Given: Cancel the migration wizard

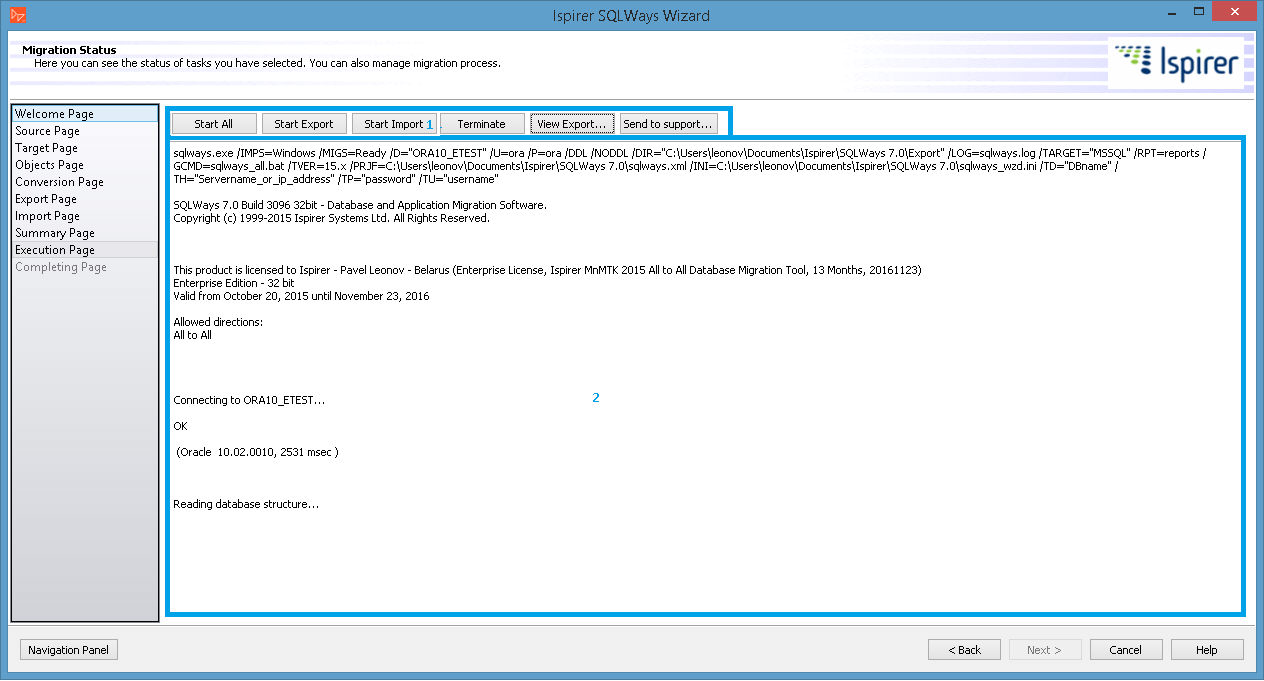Looking at the screenshot, I should coord(1126,649).
